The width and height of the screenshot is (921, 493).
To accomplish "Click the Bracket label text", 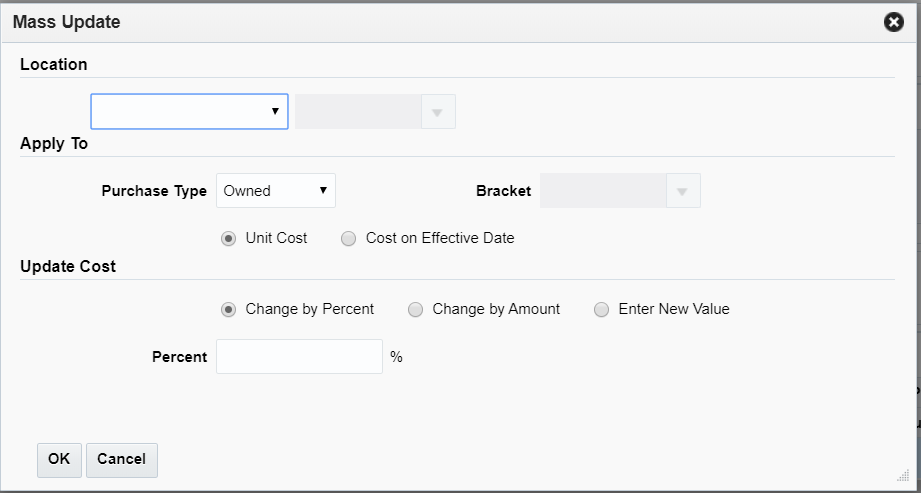I will [x=503, y=191].
